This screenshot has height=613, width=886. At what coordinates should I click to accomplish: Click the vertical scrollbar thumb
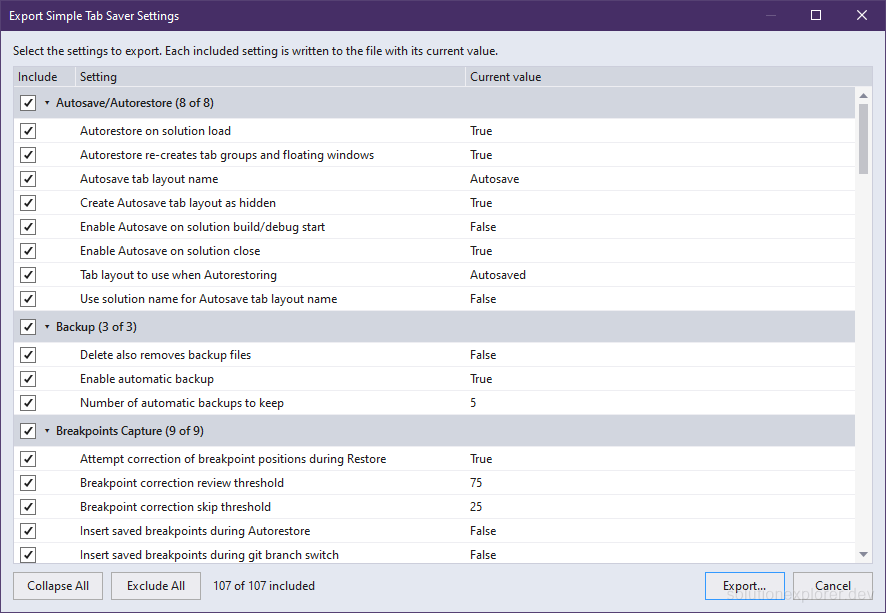tap(863, 139)
